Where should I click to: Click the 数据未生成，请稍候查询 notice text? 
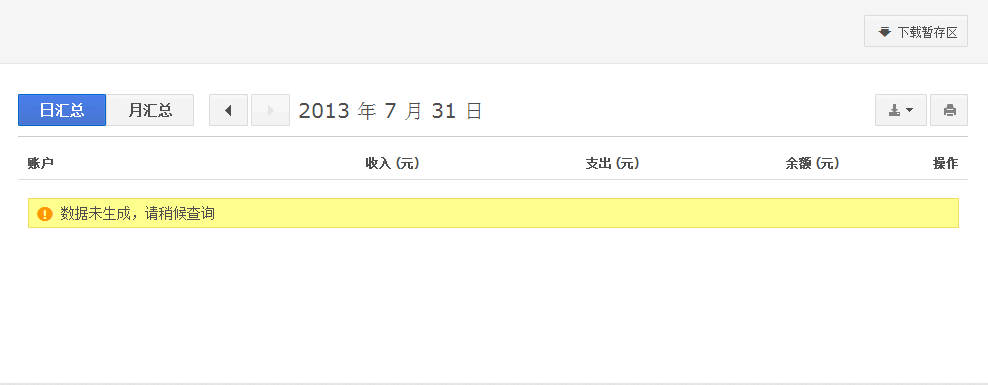coord(137,214)
